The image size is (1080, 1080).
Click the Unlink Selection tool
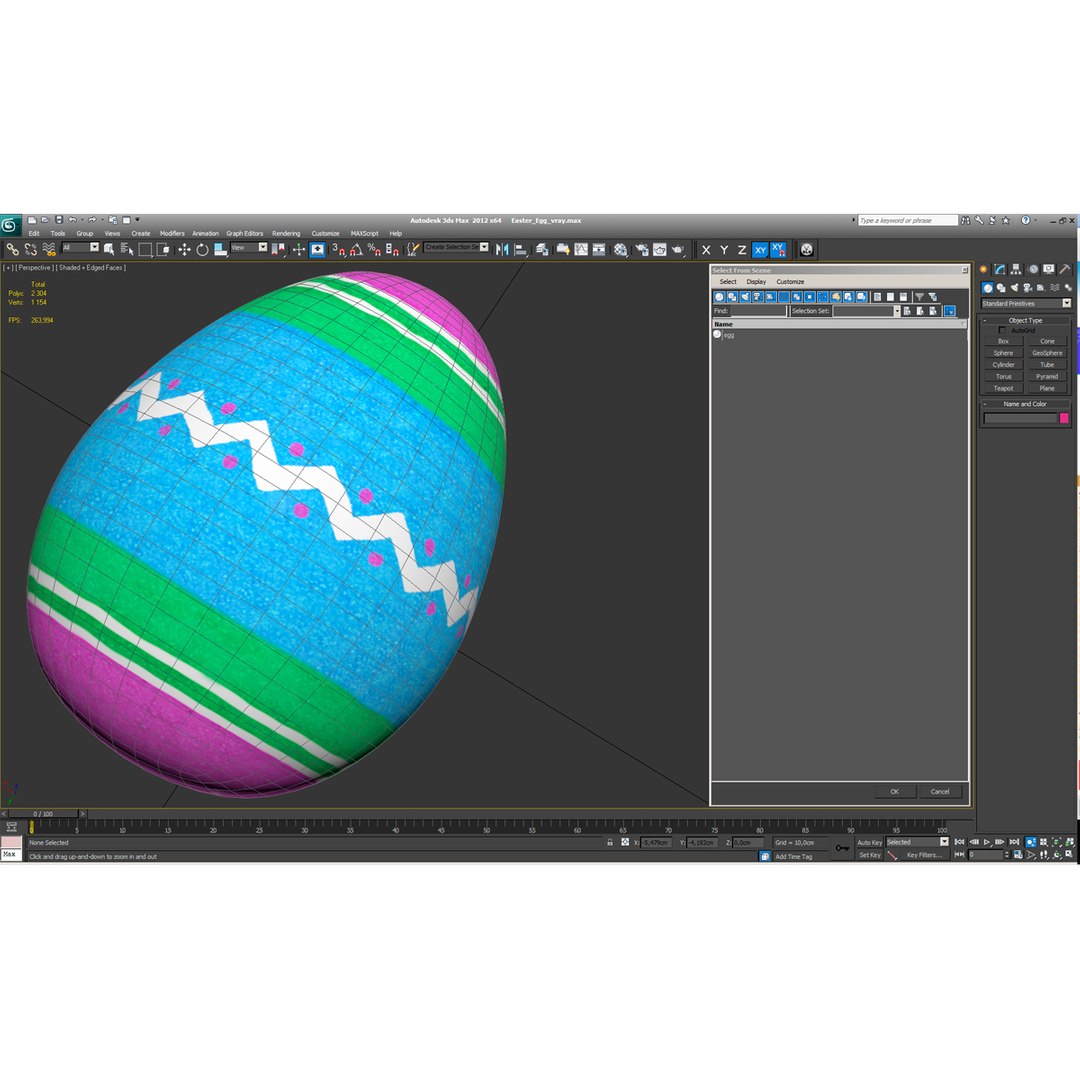pyautogui.click(x=30, y=249)
